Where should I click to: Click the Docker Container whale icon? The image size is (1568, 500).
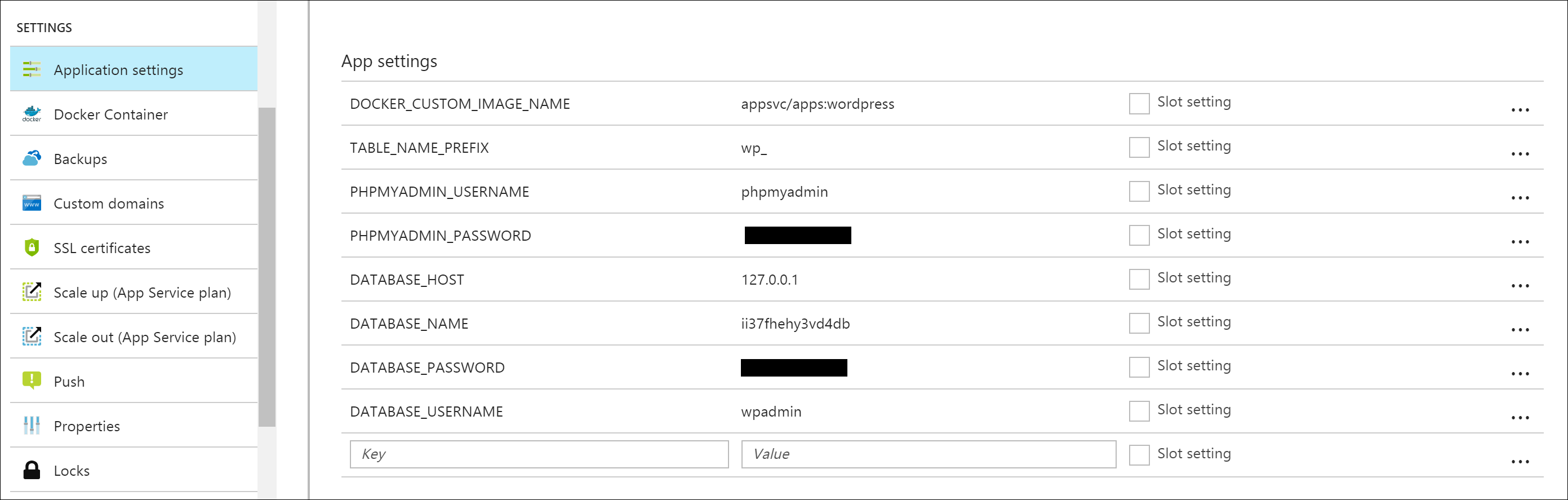(x=32, y=114)
